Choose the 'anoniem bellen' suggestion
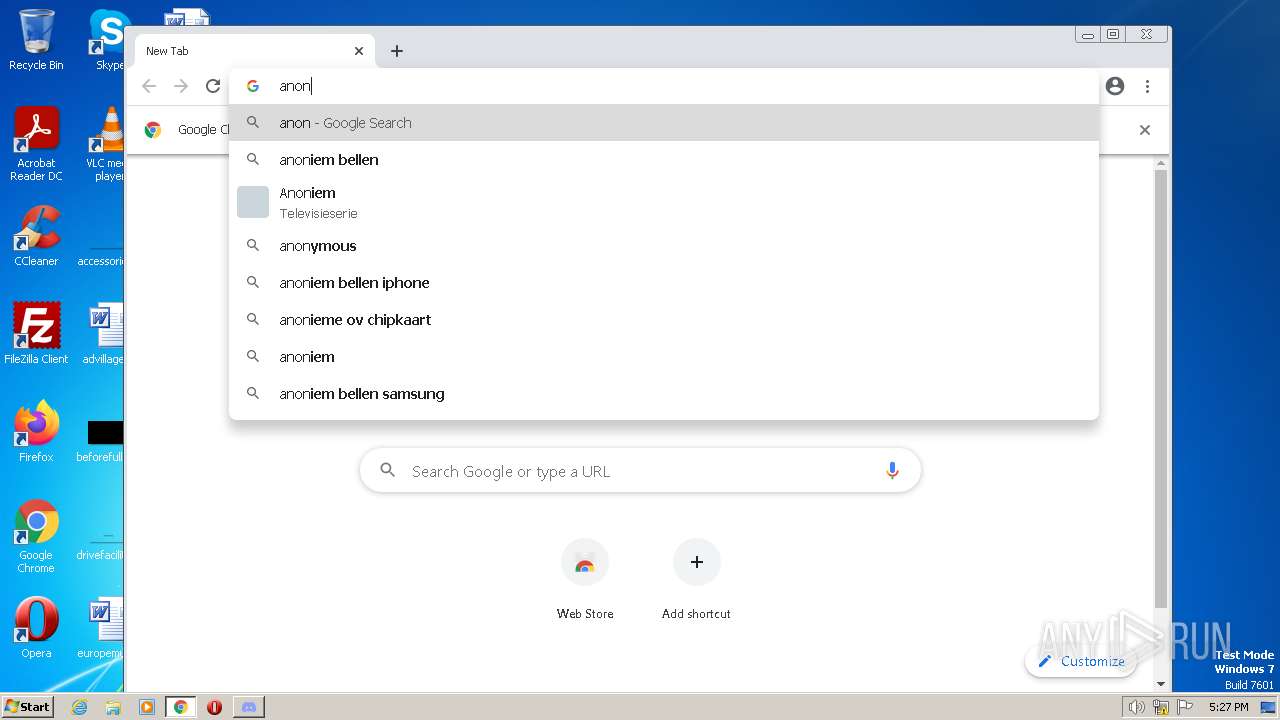This screenshot has width=1280, height=720. tap(664, 160)
